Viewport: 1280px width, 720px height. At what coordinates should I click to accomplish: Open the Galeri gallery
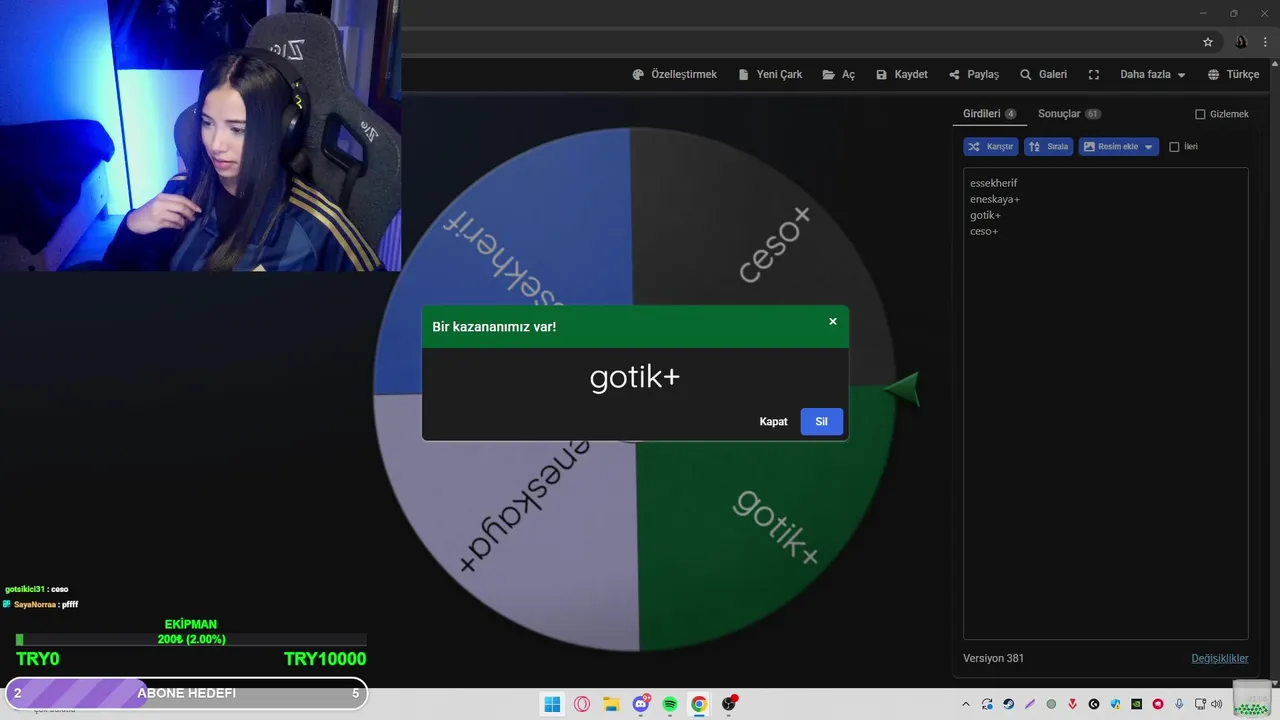tap(1043, 75)
